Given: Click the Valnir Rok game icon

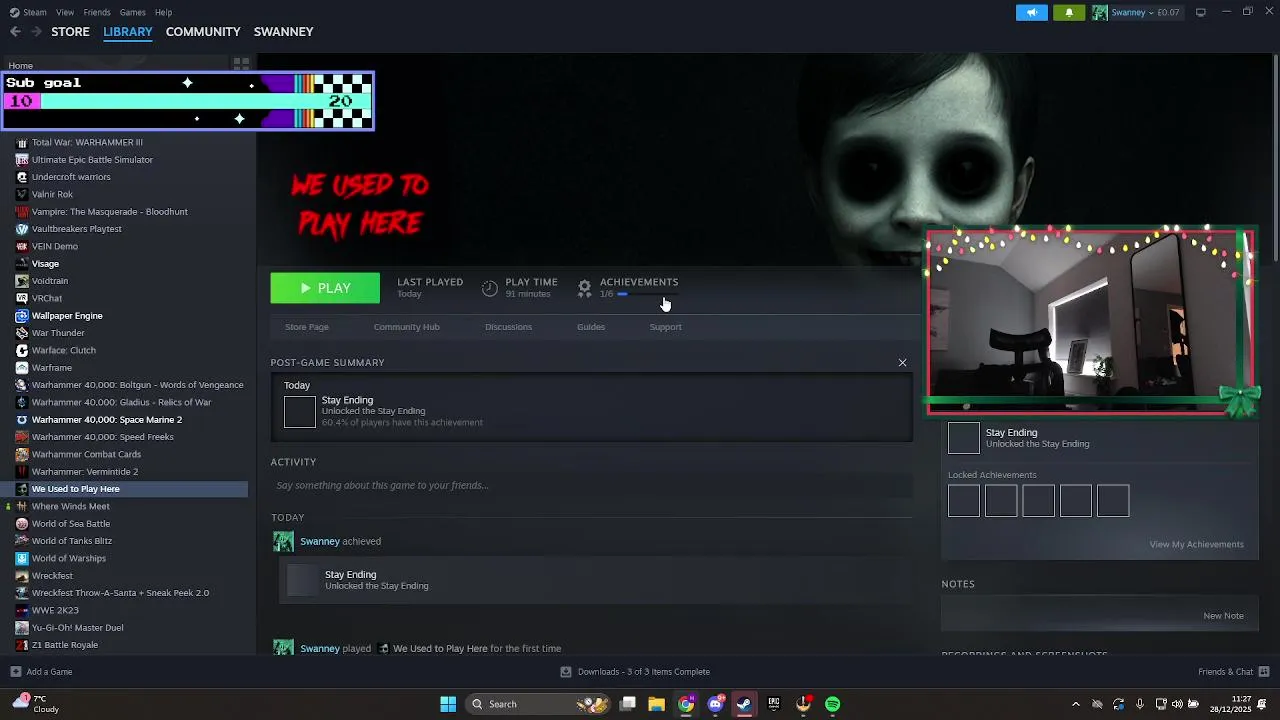Looking at the screenshot, I should pyautogui.click(x=22, y=195).
